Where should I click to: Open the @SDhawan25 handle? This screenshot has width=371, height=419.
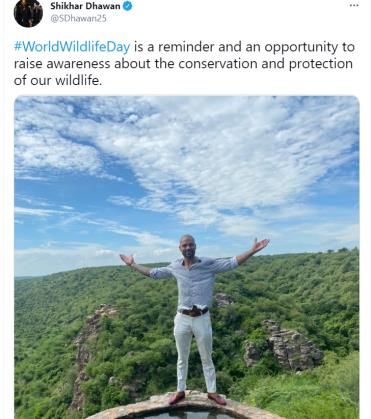pos(78,18)
